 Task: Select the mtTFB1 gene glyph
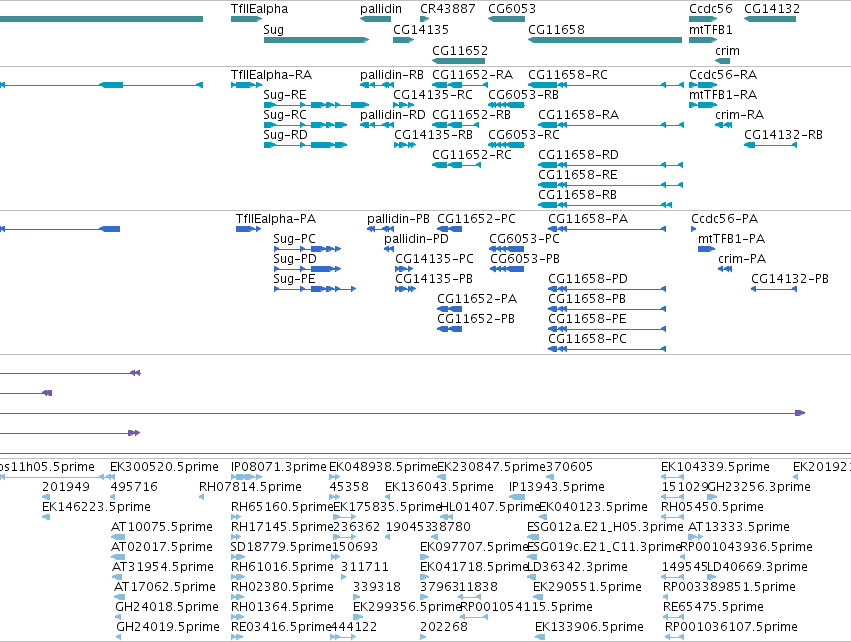click(703, 40)
